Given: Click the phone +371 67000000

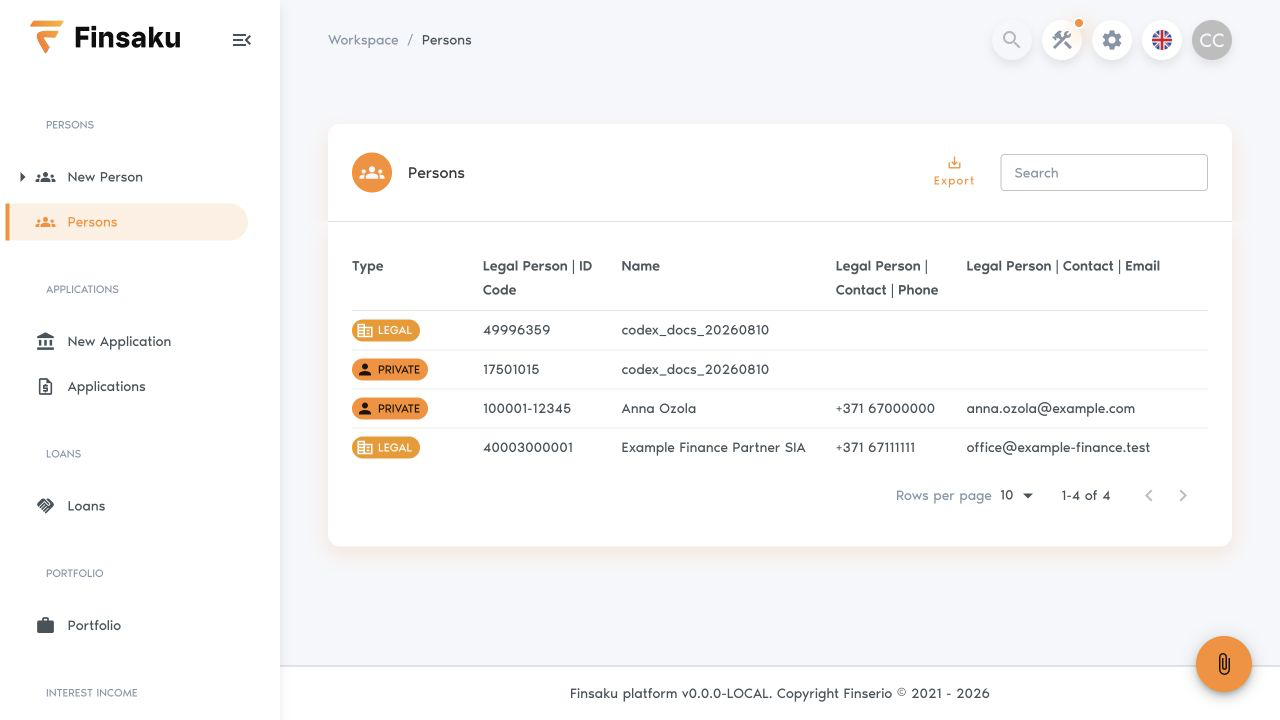Looking at the screenshot, I should tap(885, 408).
